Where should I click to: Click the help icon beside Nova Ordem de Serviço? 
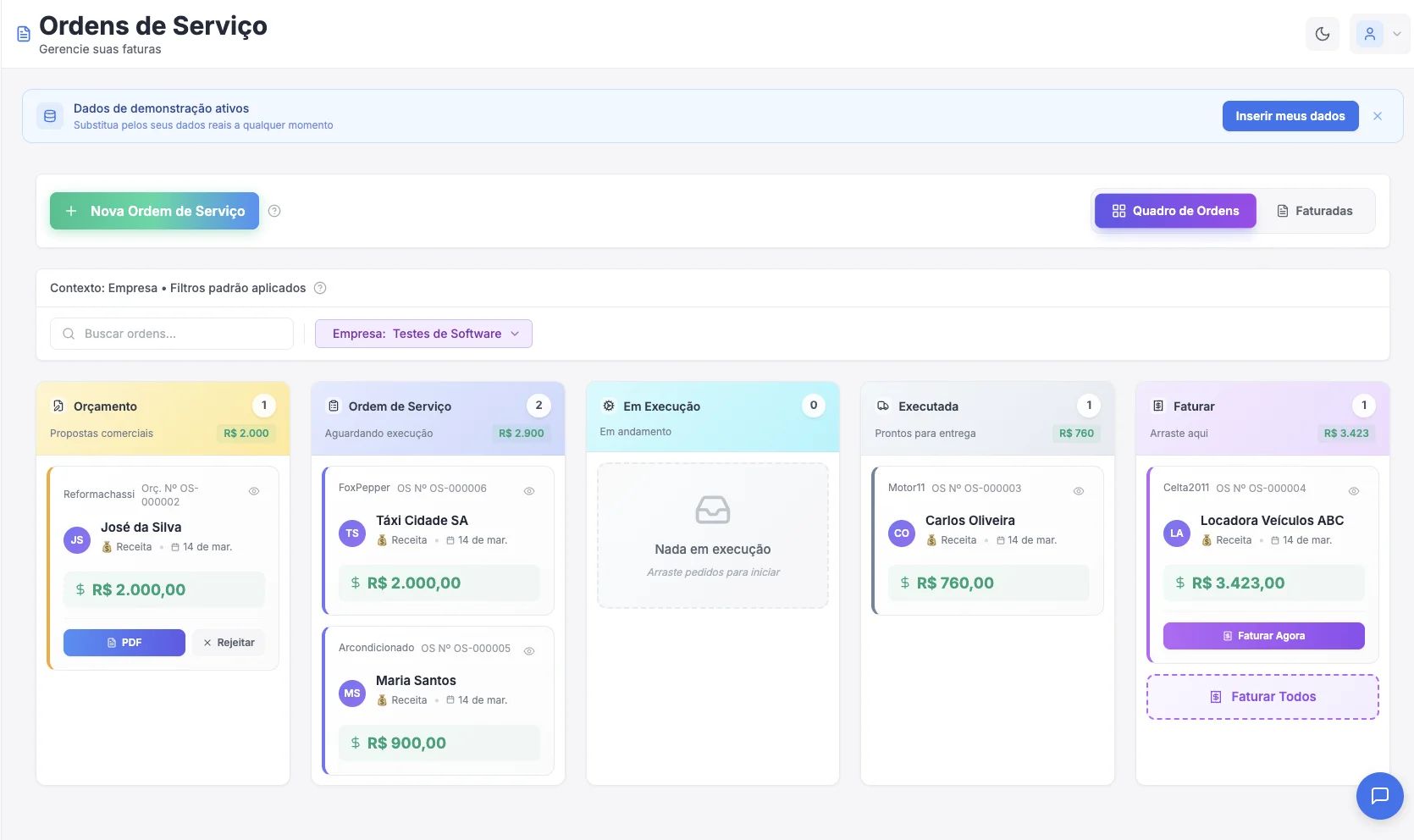274,211
